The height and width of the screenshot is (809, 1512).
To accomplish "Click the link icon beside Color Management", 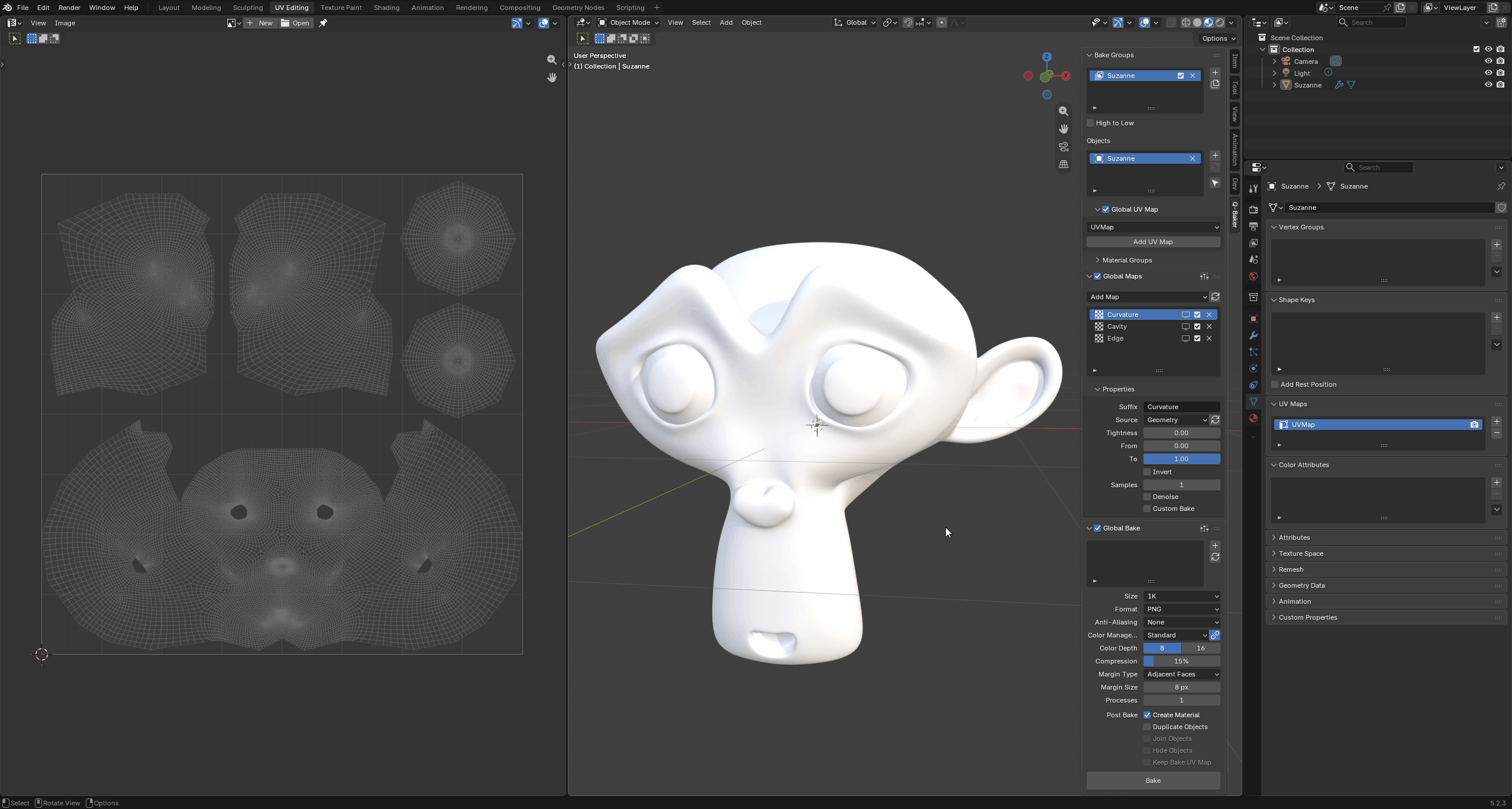I will click(1215, 635).
